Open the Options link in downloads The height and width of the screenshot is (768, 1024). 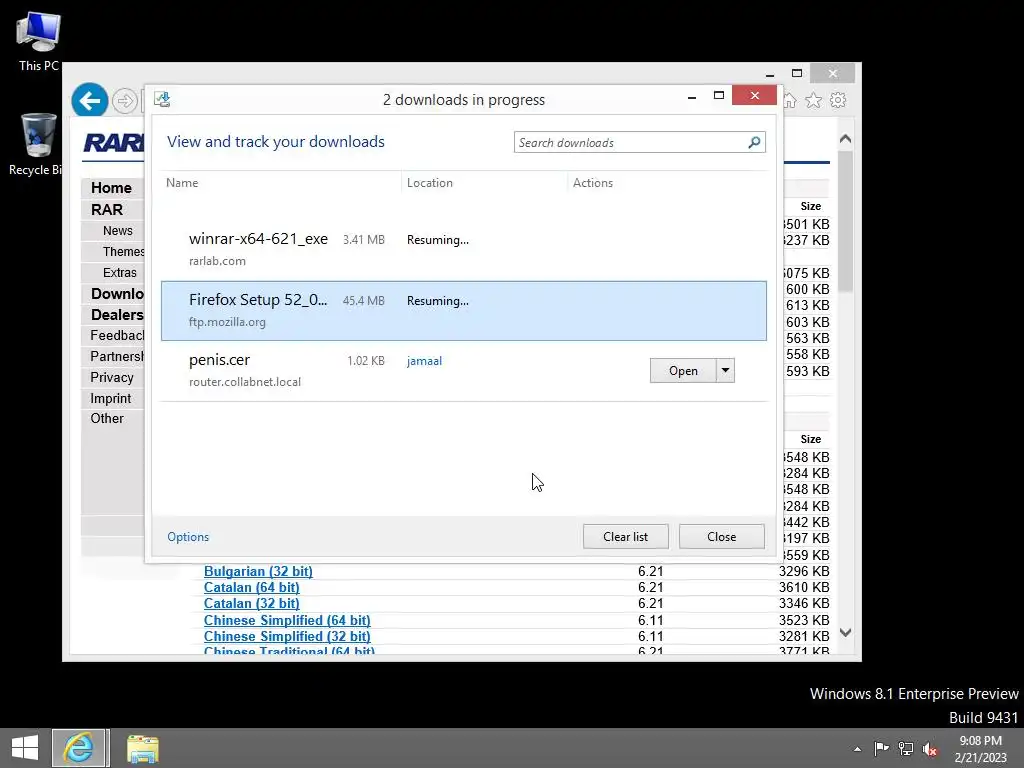click(188, 537)
